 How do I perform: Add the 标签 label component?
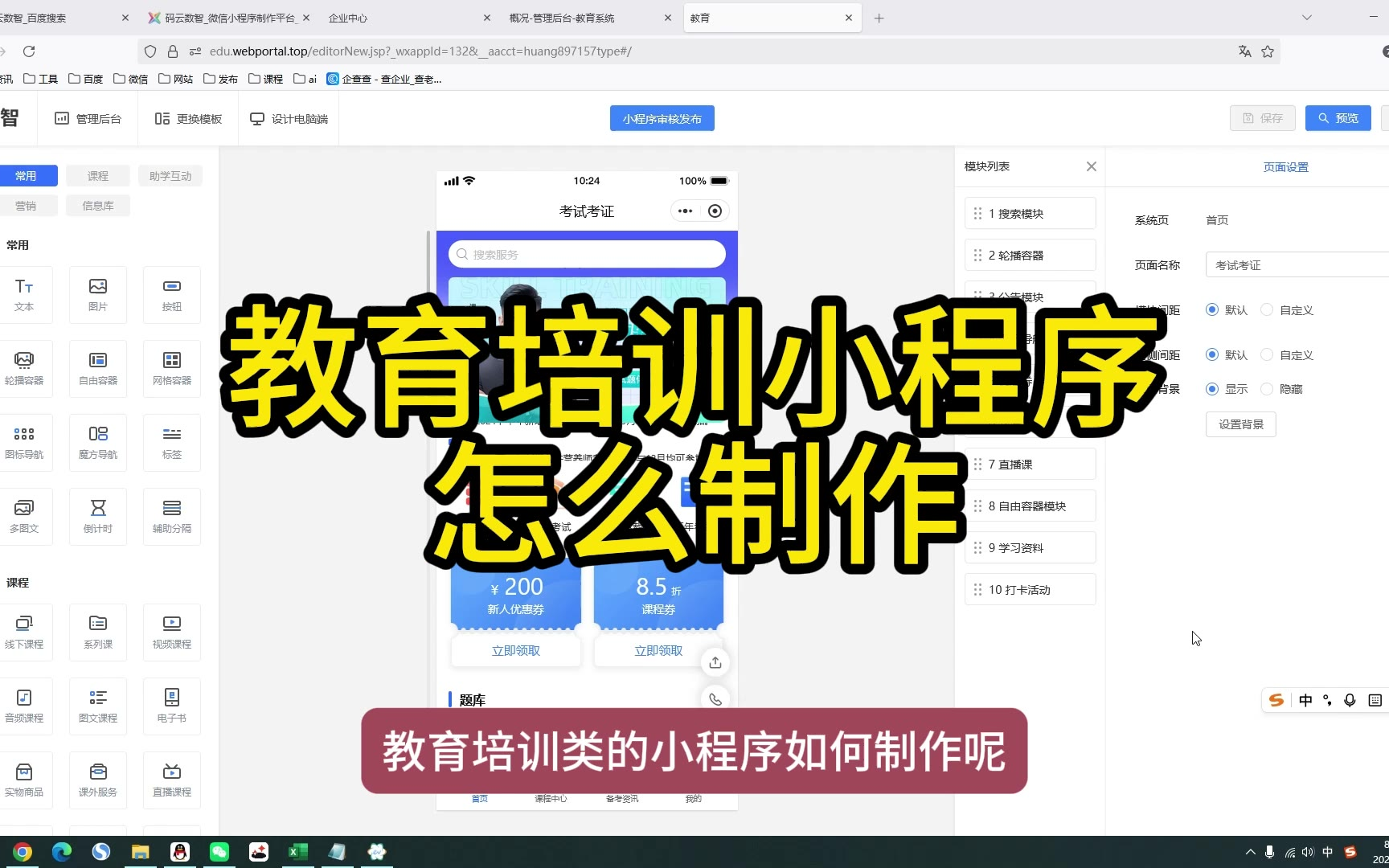172,443
